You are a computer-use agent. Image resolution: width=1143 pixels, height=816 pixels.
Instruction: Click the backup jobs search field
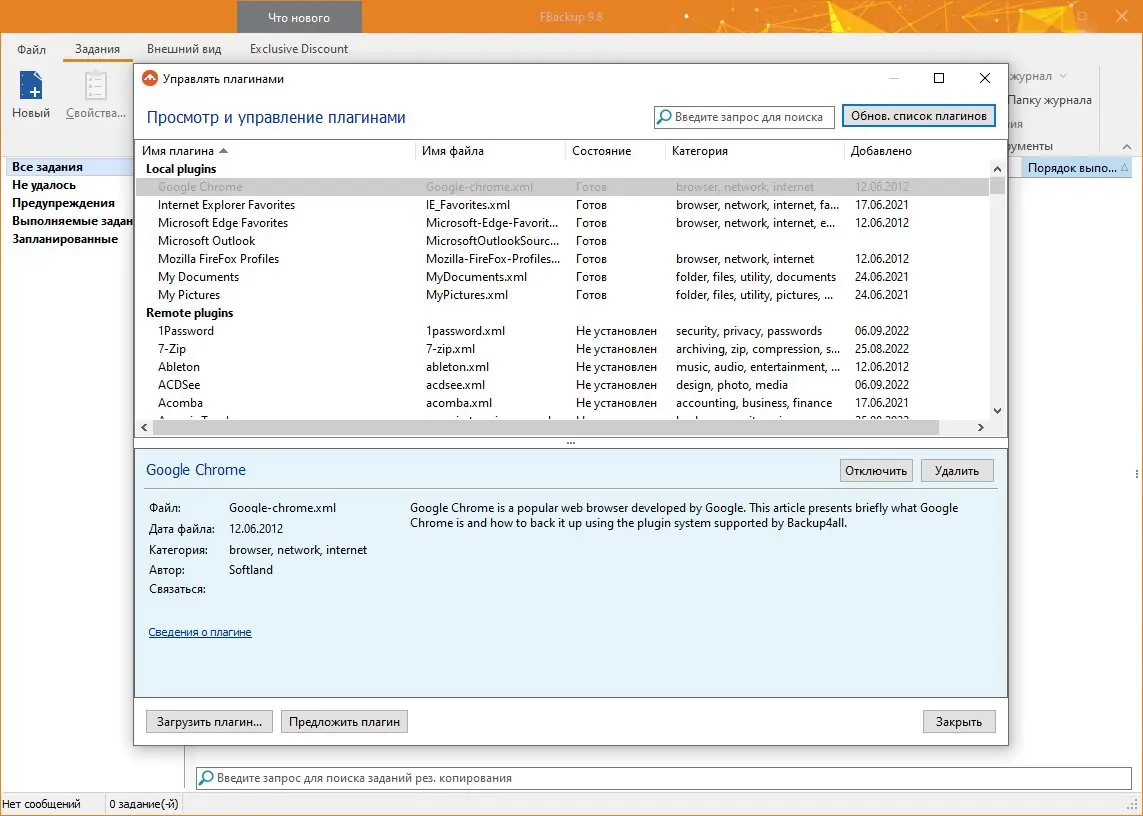[x=663, y=777]
